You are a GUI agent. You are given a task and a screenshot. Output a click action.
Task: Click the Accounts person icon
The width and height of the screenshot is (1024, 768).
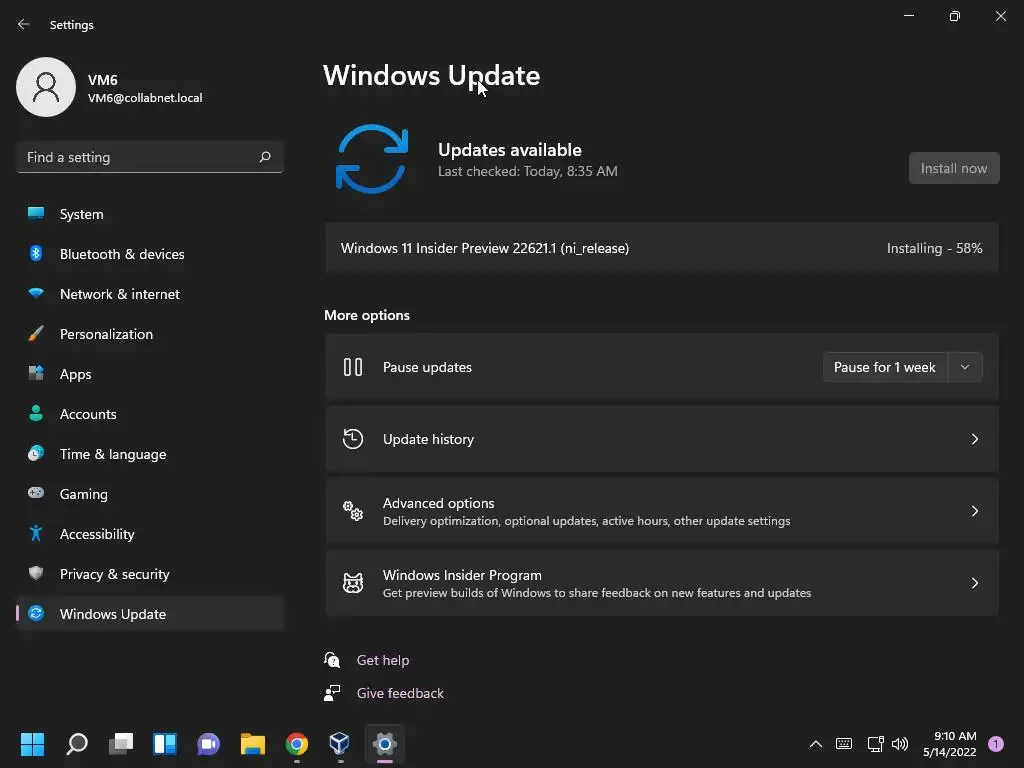[x=36, y=413]
